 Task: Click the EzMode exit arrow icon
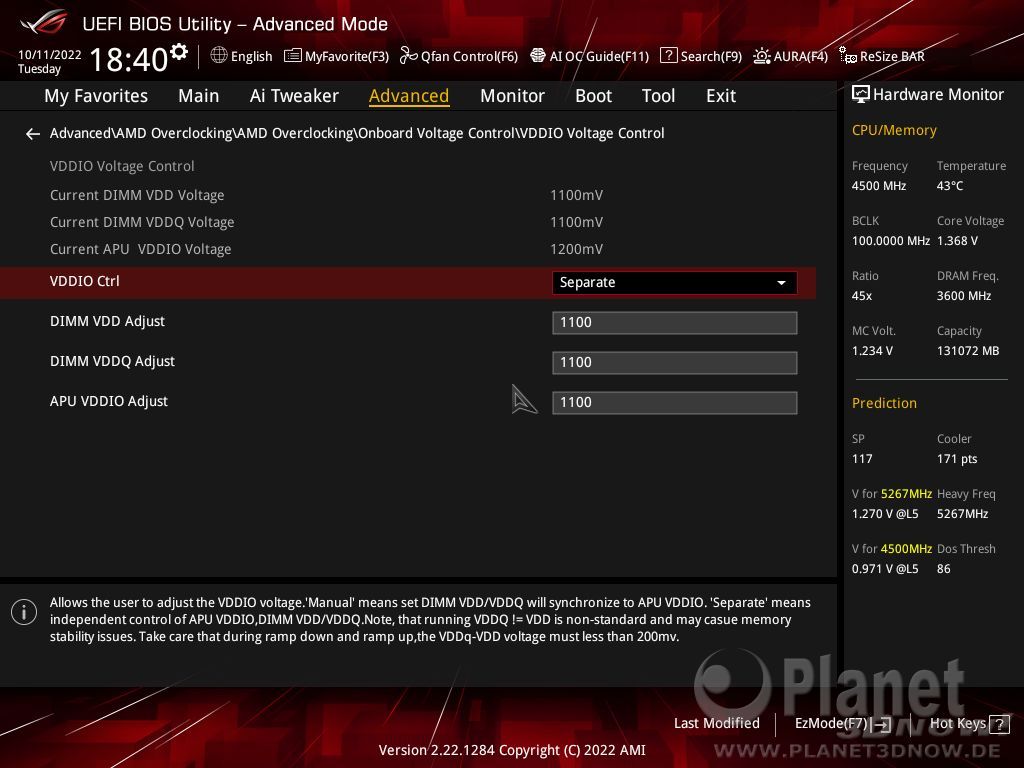[x=882, y=724]
